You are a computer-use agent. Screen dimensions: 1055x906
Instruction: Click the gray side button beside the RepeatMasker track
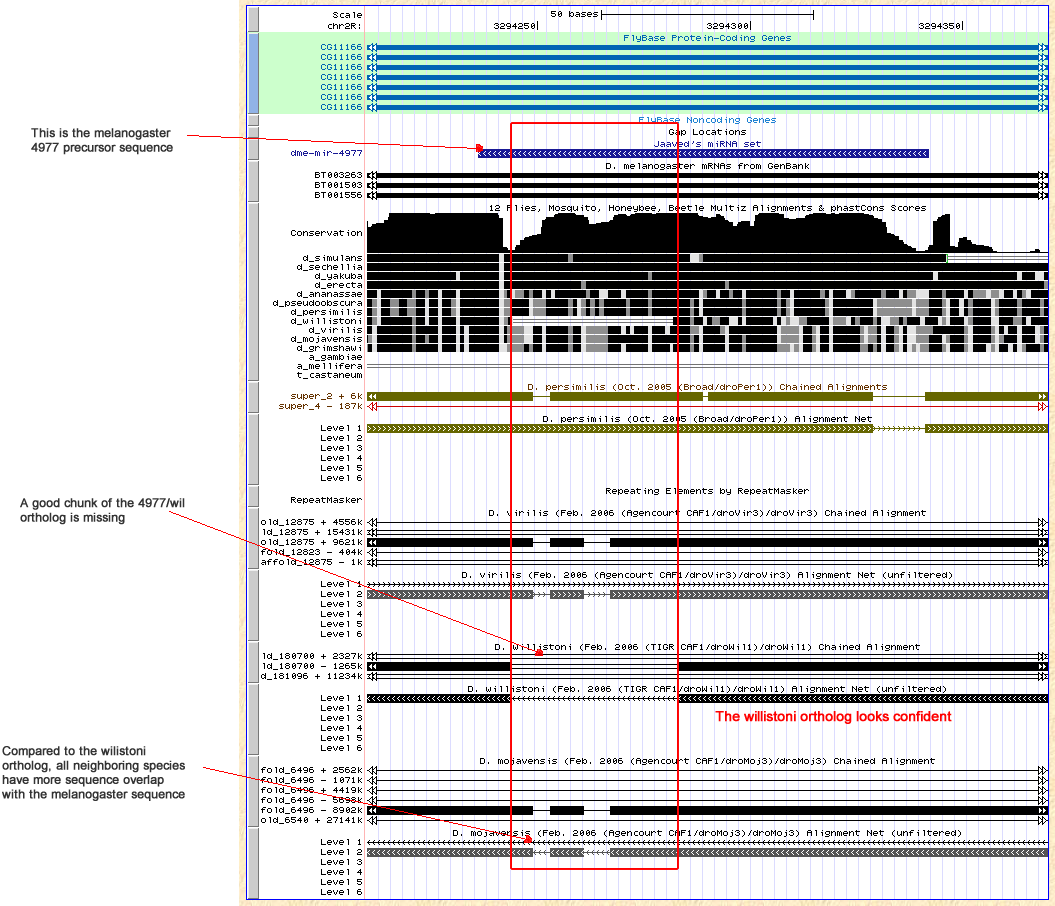(x=253, y=495)
